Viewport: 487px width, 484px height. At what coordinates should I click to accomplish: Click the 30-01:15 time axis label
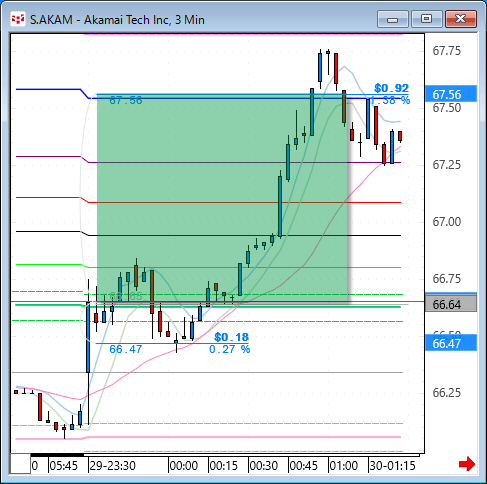[393, 465]
